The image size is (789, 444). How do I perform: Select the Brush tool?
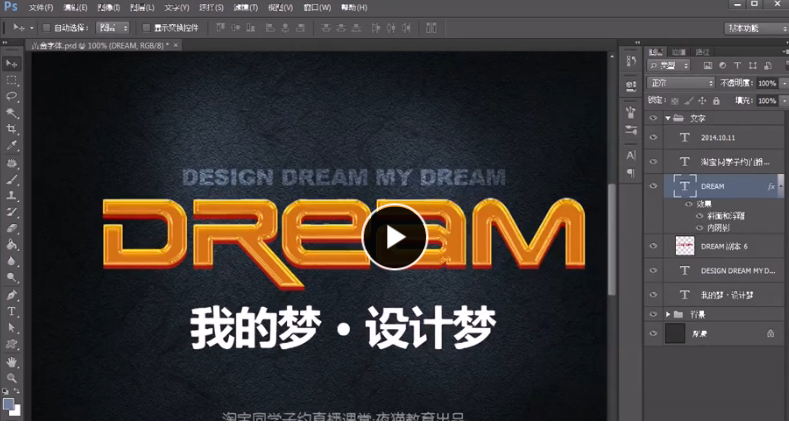pyautogui.click(x=11, y=179)
